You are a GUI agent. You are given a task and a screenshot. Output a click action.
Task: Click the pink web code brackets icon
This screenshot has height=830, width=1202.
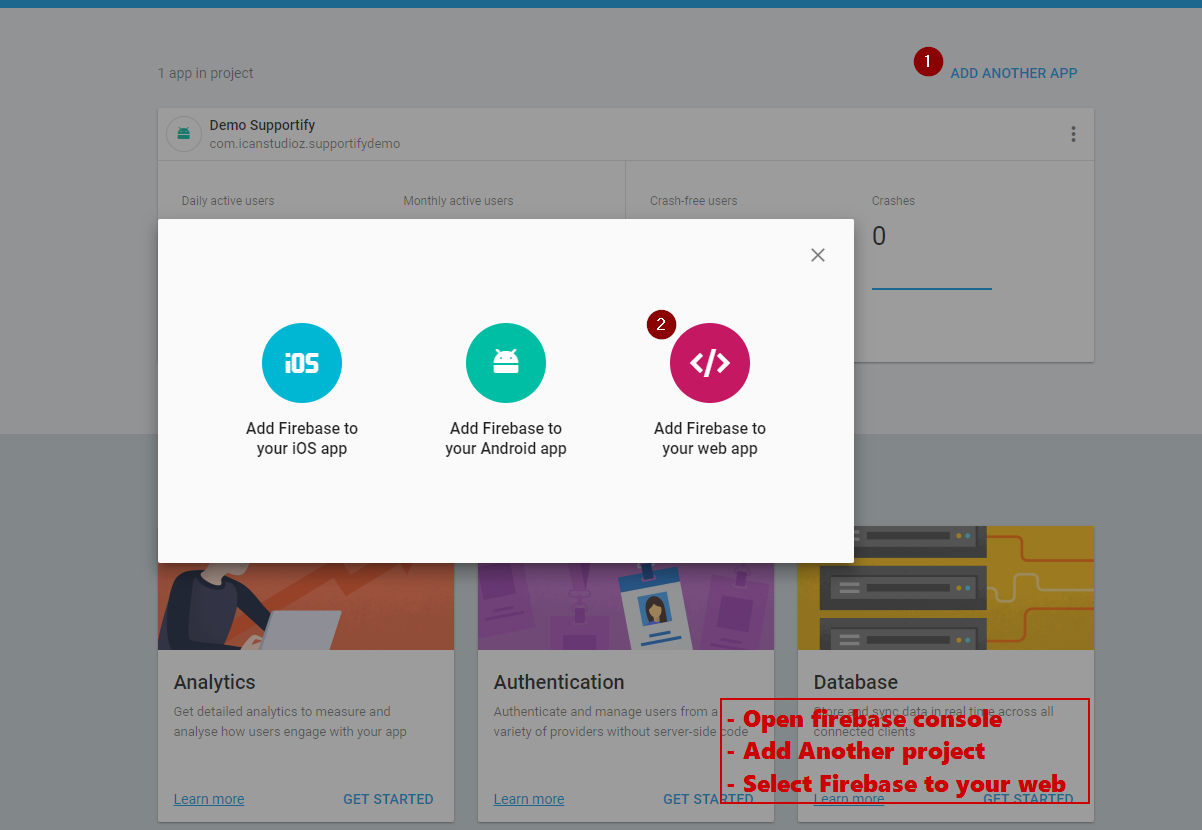tap(710, 363)
